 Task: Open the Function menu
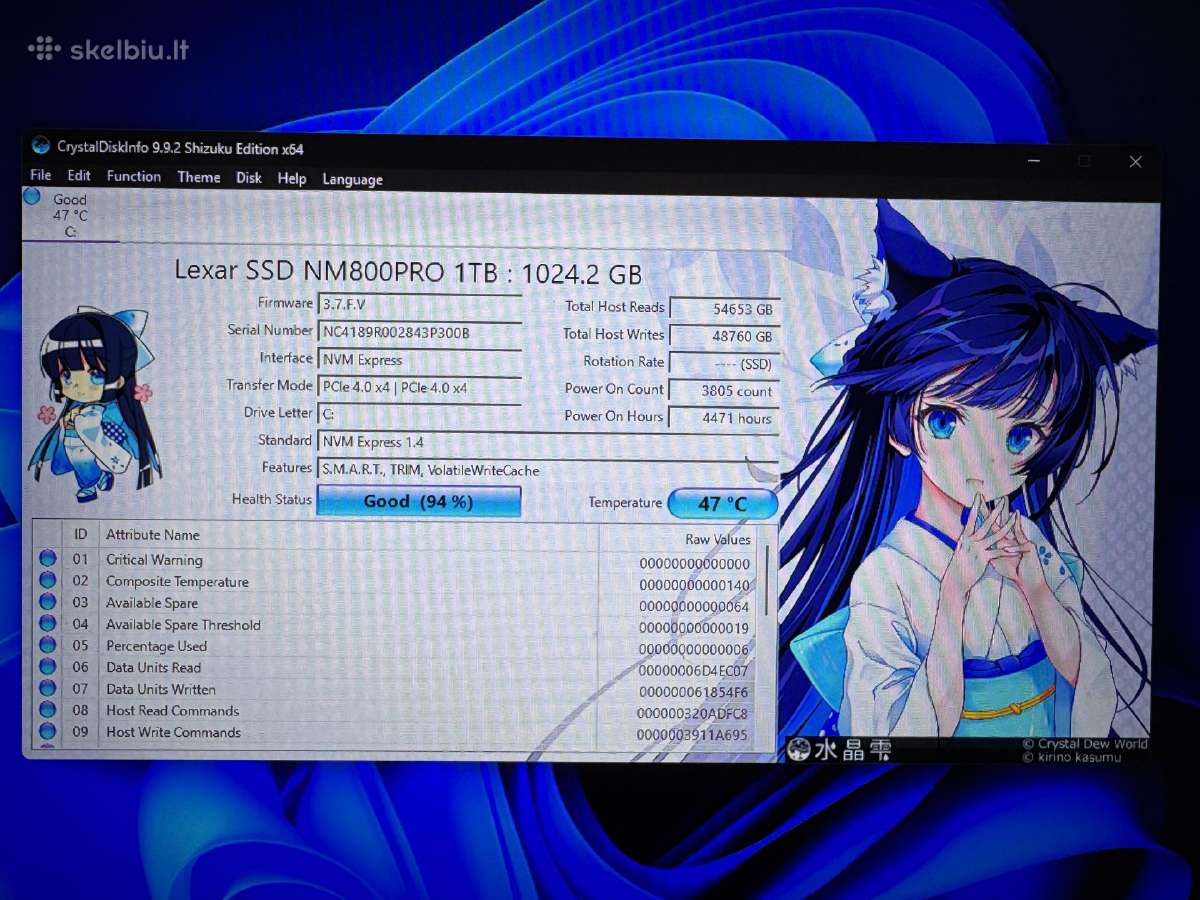click(x=134, y=176)
